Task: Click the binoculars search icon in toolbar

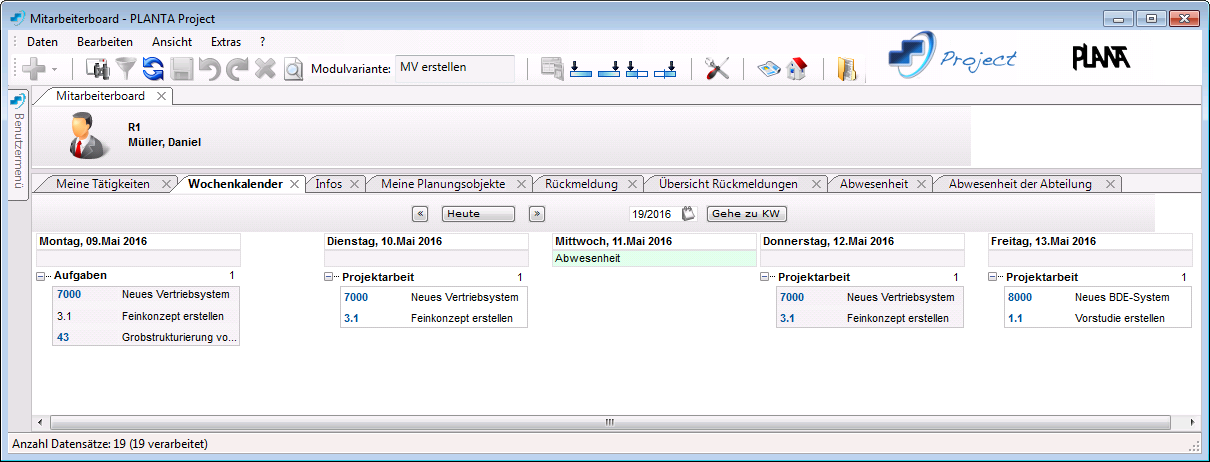Action: click(x=98, y=68)
